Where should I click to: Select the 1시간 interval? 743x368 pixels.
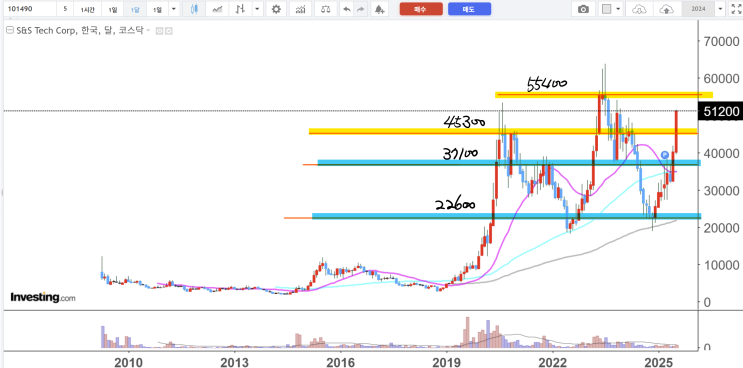coord(87,9)
